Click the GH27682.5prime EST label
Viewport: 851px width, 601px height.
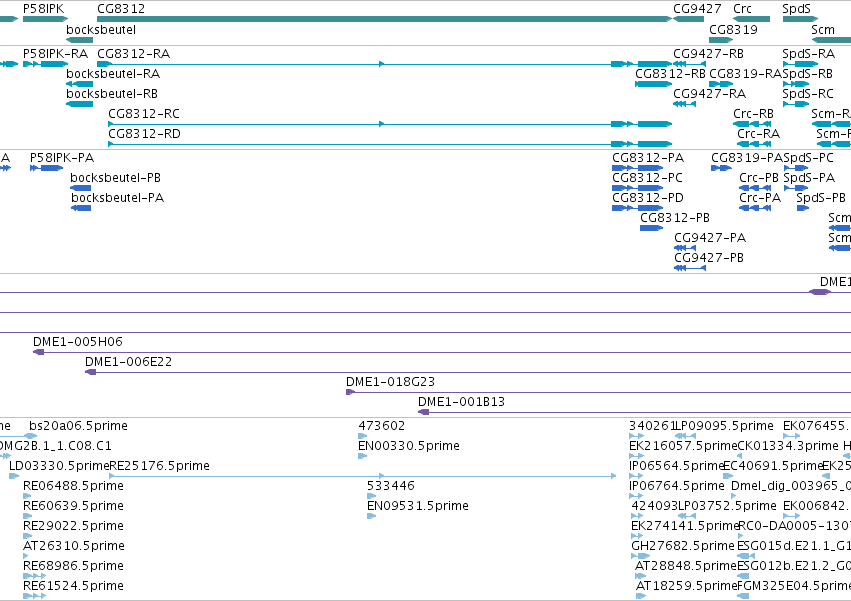click(683, 546)
